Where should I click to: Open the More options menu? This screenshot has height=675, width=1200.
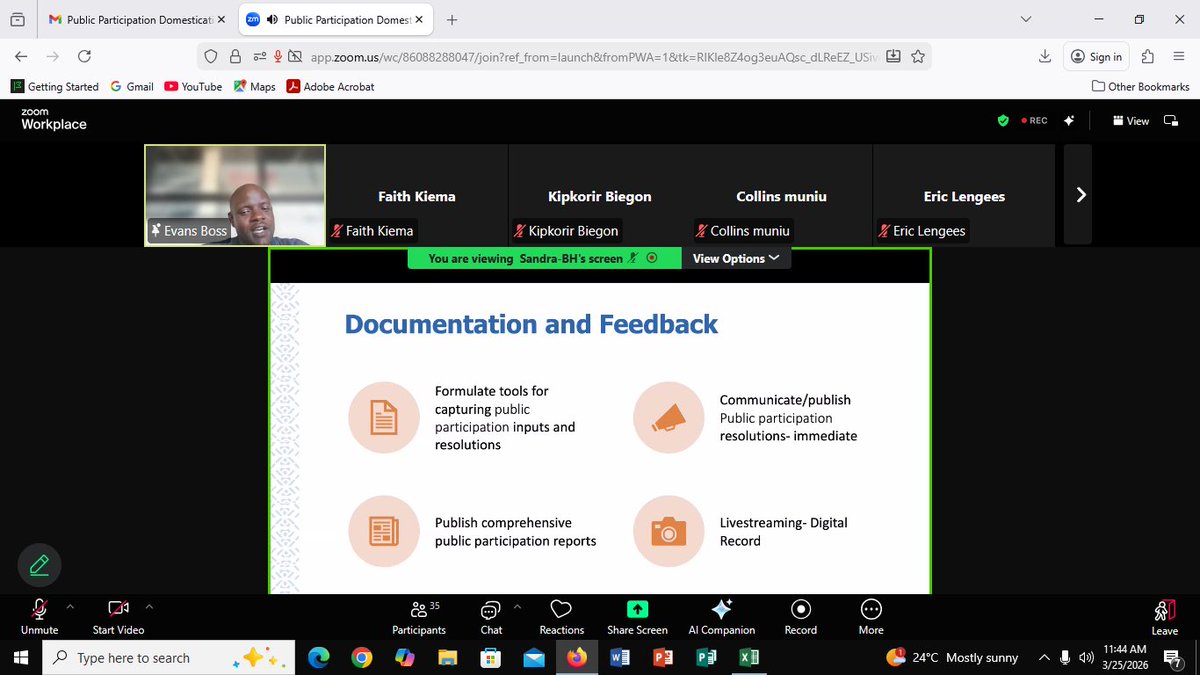pos(871,616)
